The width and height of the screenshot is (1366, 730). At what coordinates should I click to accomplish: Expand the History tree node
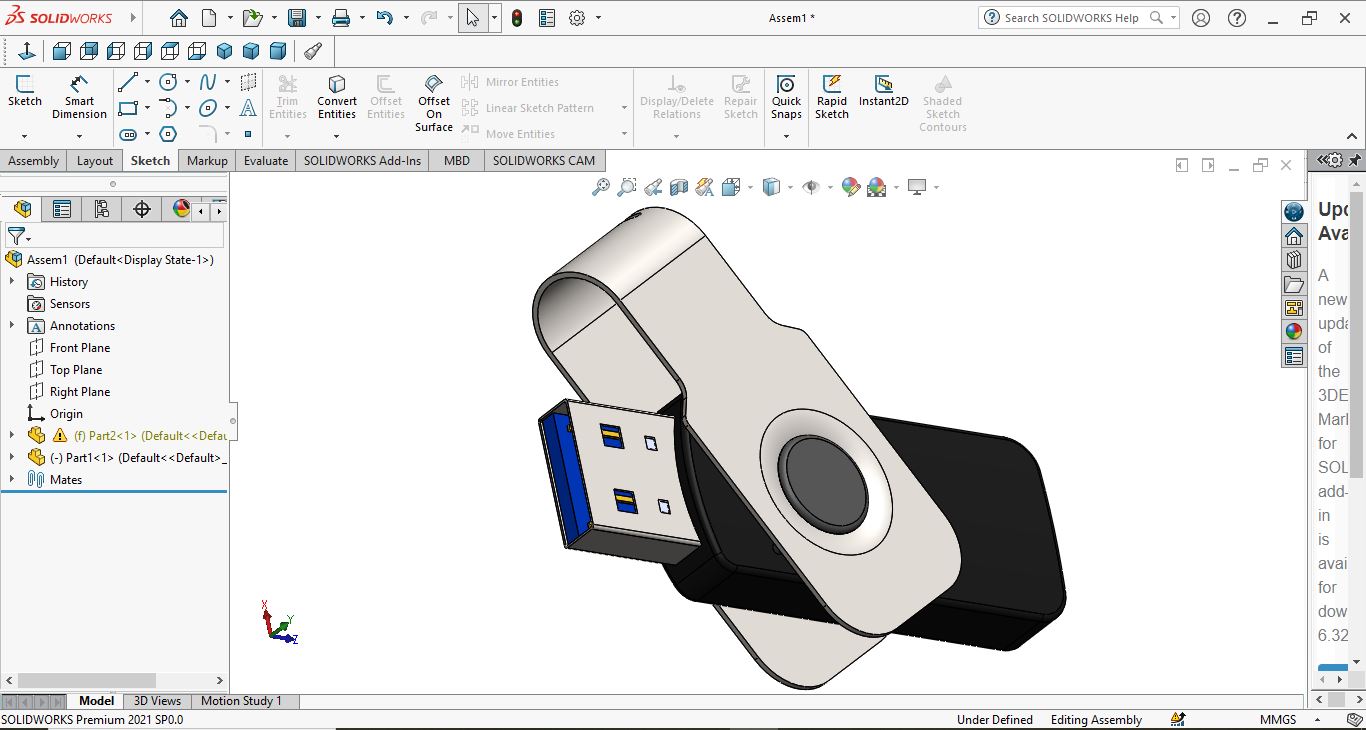pos(12,282)
